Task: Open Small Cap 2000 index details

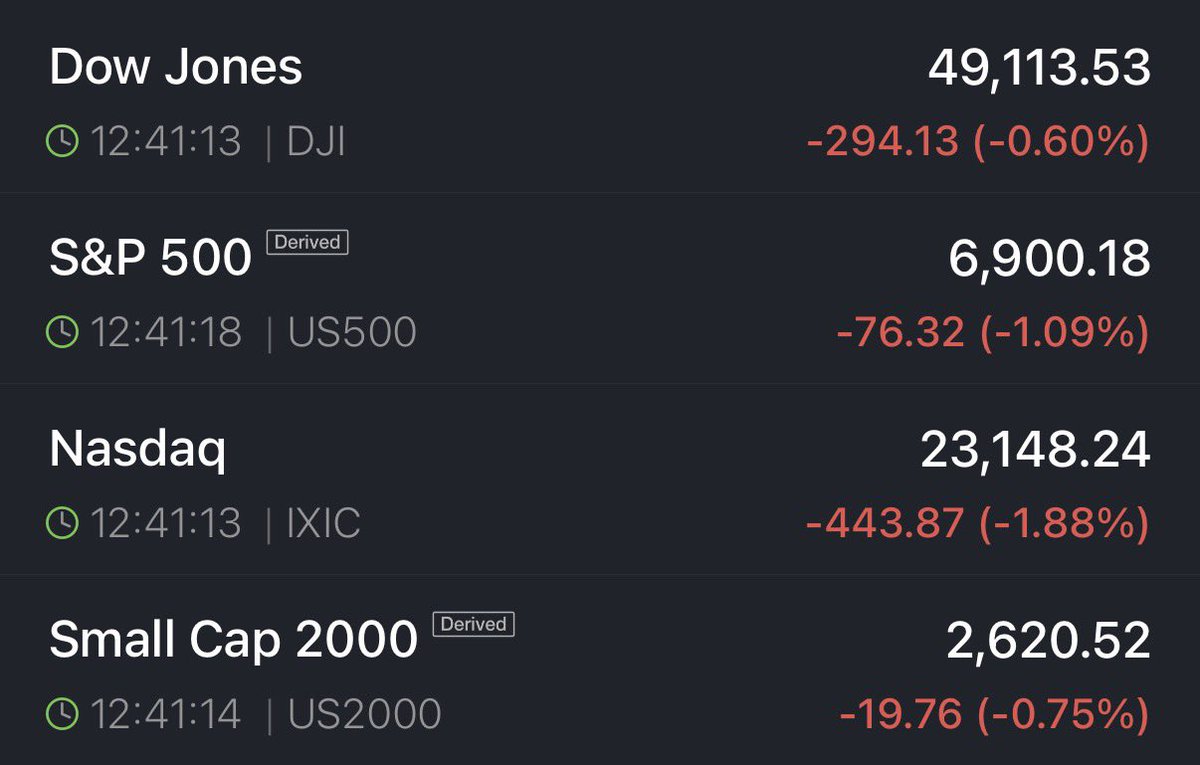Action: tap(233, 640)
